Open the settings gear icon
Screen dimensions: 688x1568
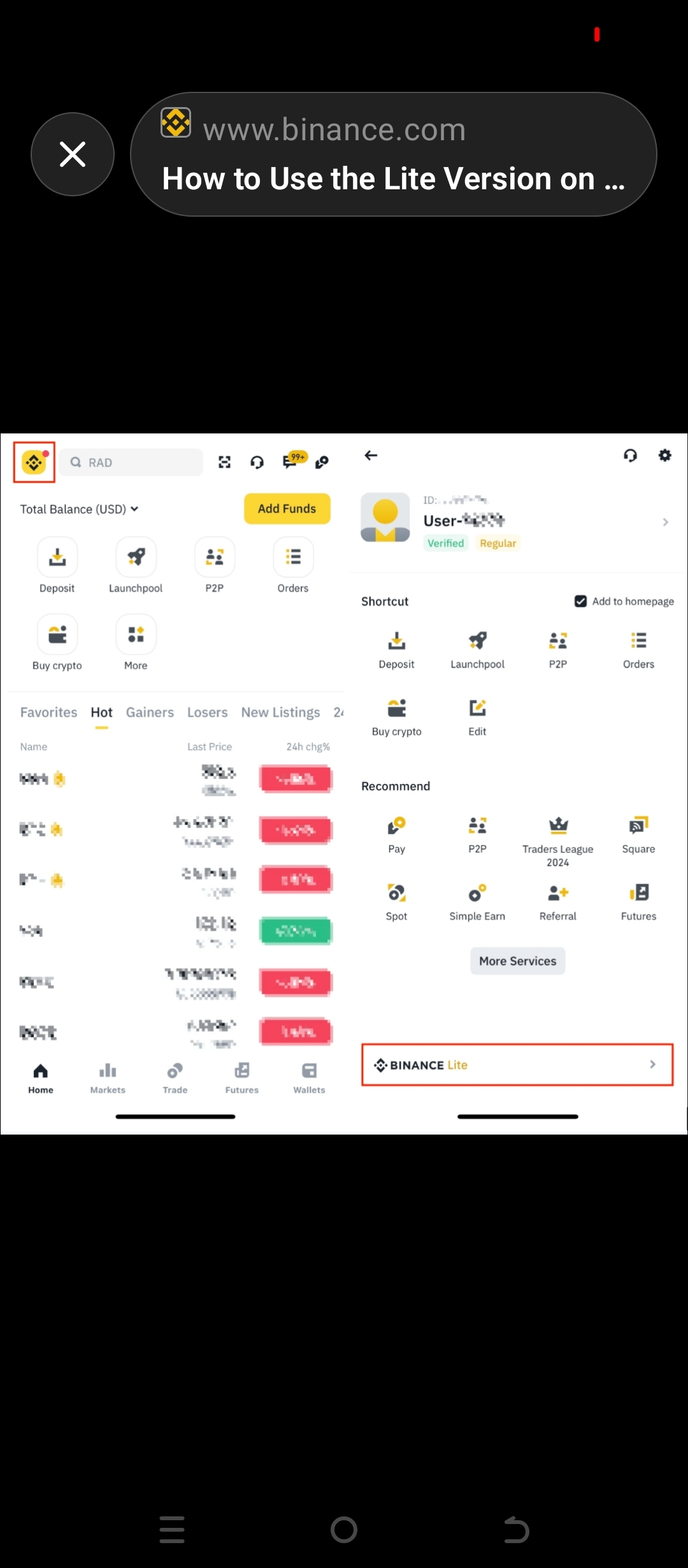click(x=664, y=455)
